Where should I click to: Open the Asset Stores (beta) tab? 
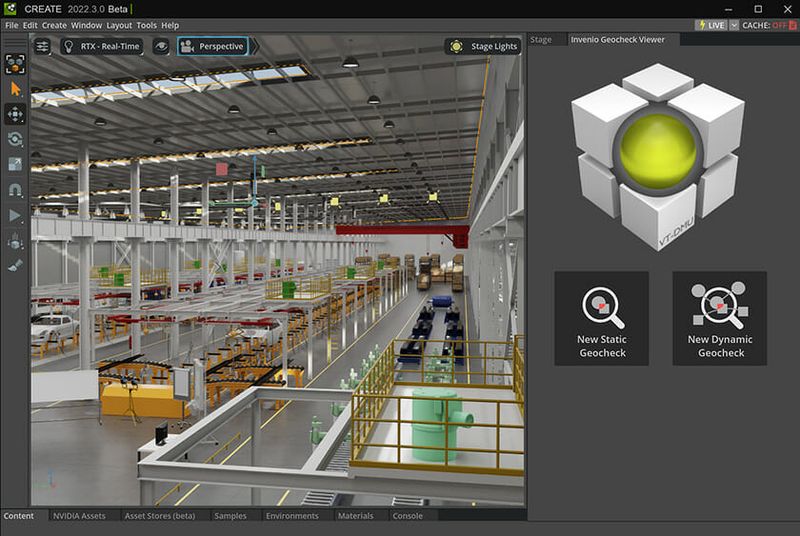click(x=160, y=516)
